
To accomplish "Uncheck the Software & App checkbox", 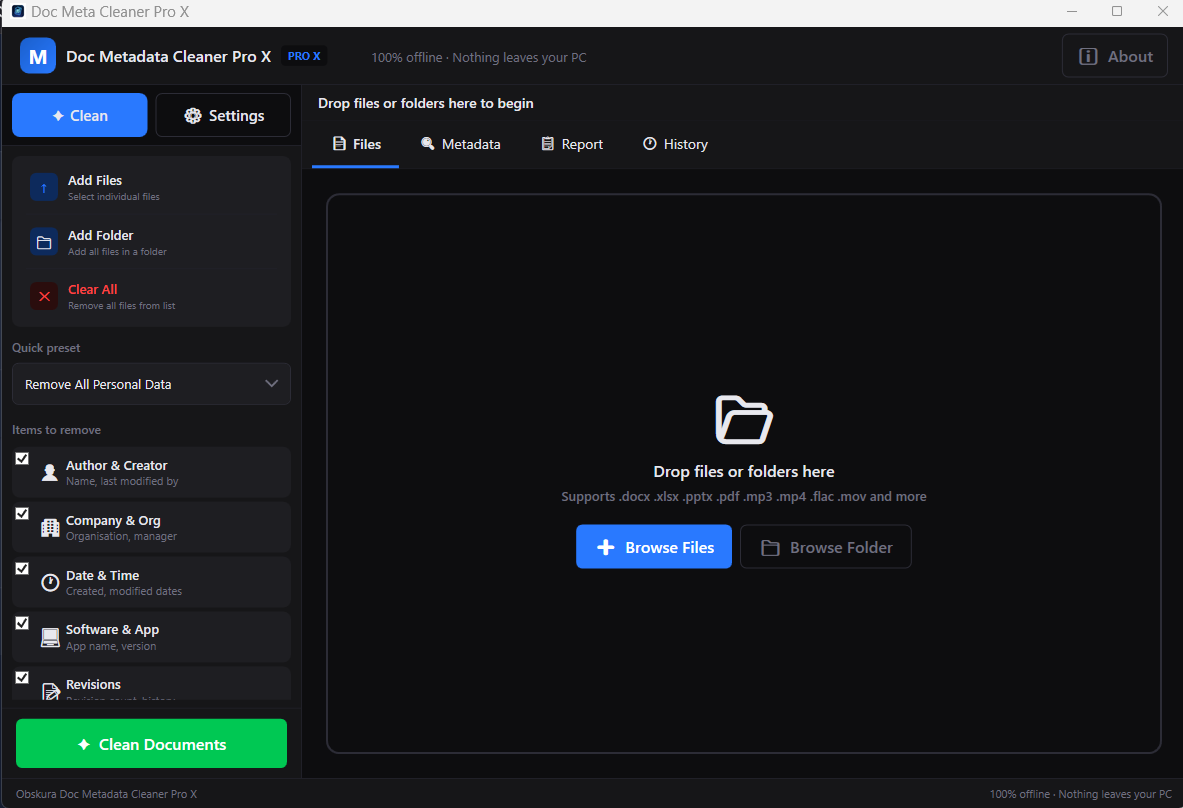I will coord(22,623).
